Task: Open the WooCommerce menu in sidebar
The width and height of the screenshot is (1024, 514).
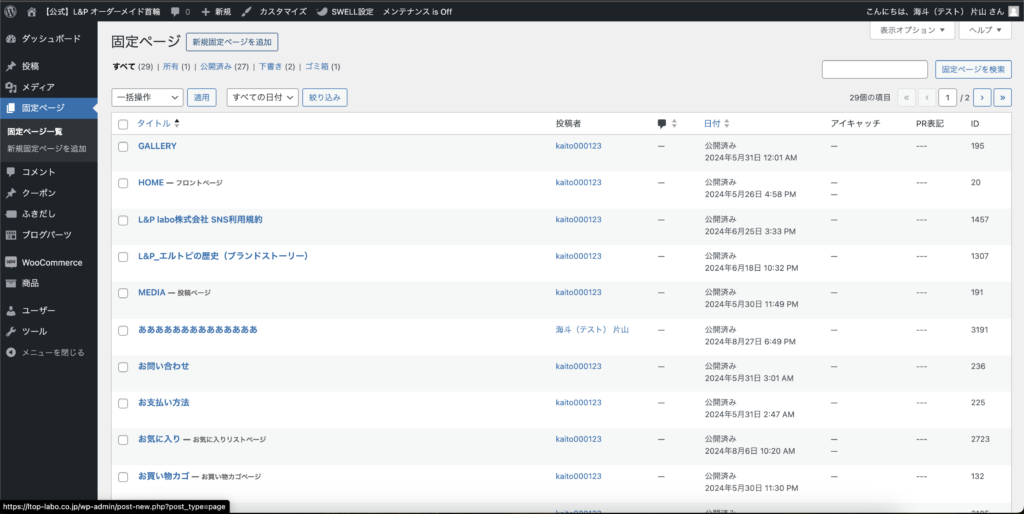Action: point(51,262)
